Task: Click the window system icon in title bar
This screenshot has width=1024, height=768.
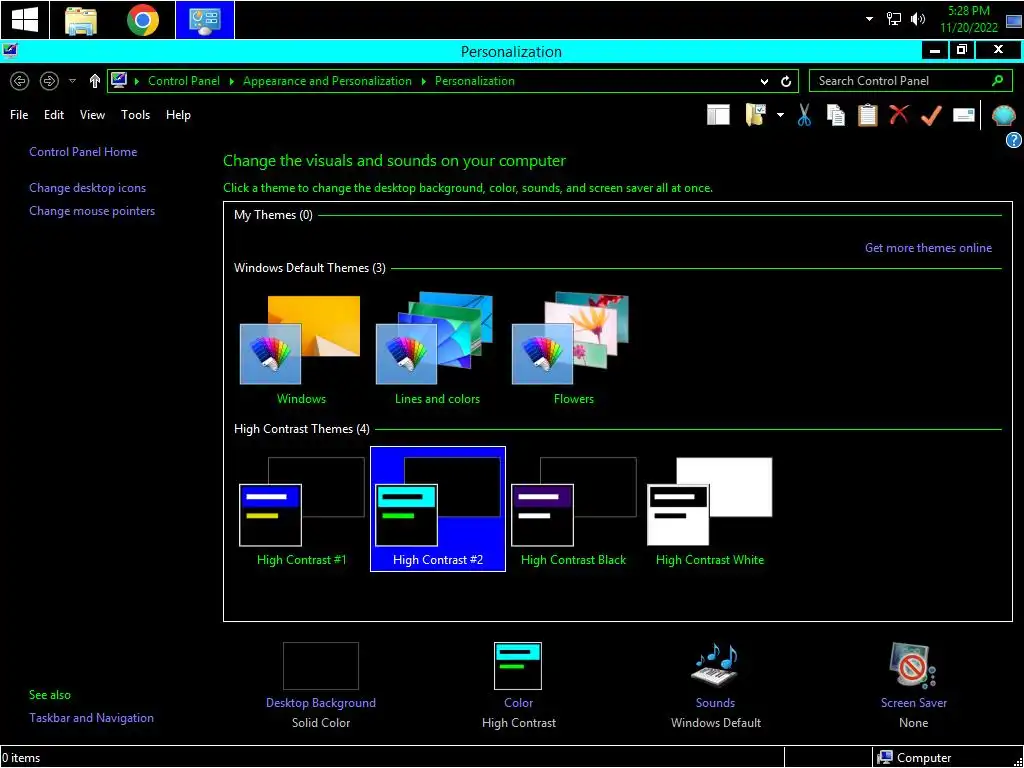Action: [10, 51]
